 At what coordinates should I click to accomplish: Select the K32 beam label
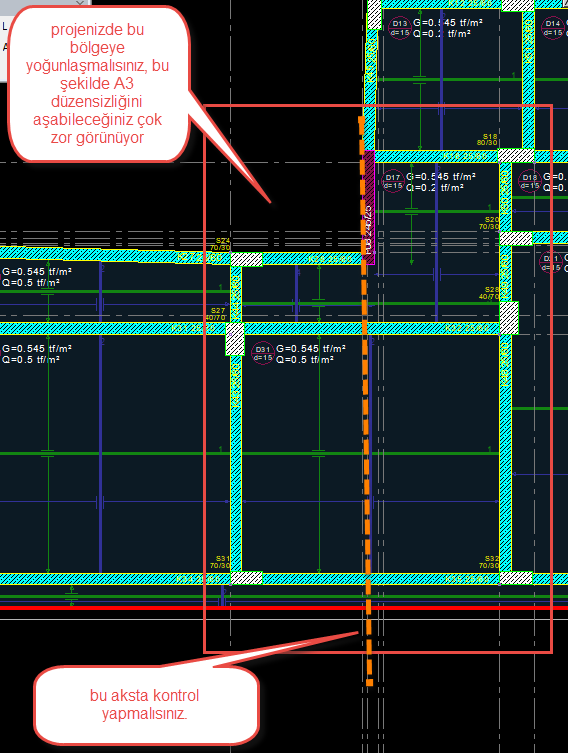pos(467,328)
